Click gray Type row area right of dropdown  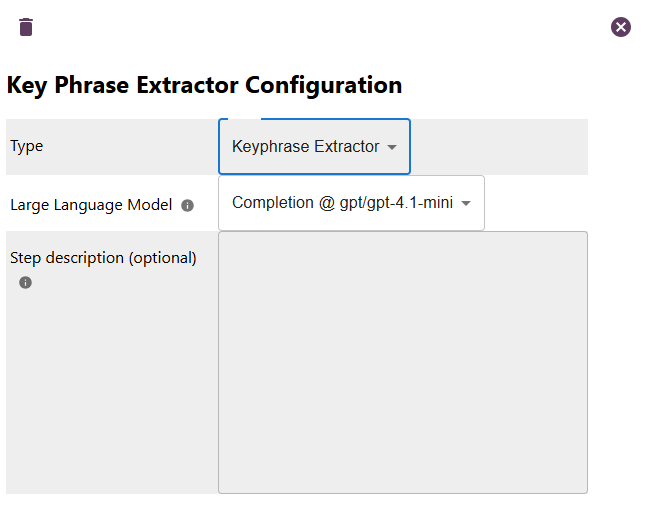[x=498, y=147]
